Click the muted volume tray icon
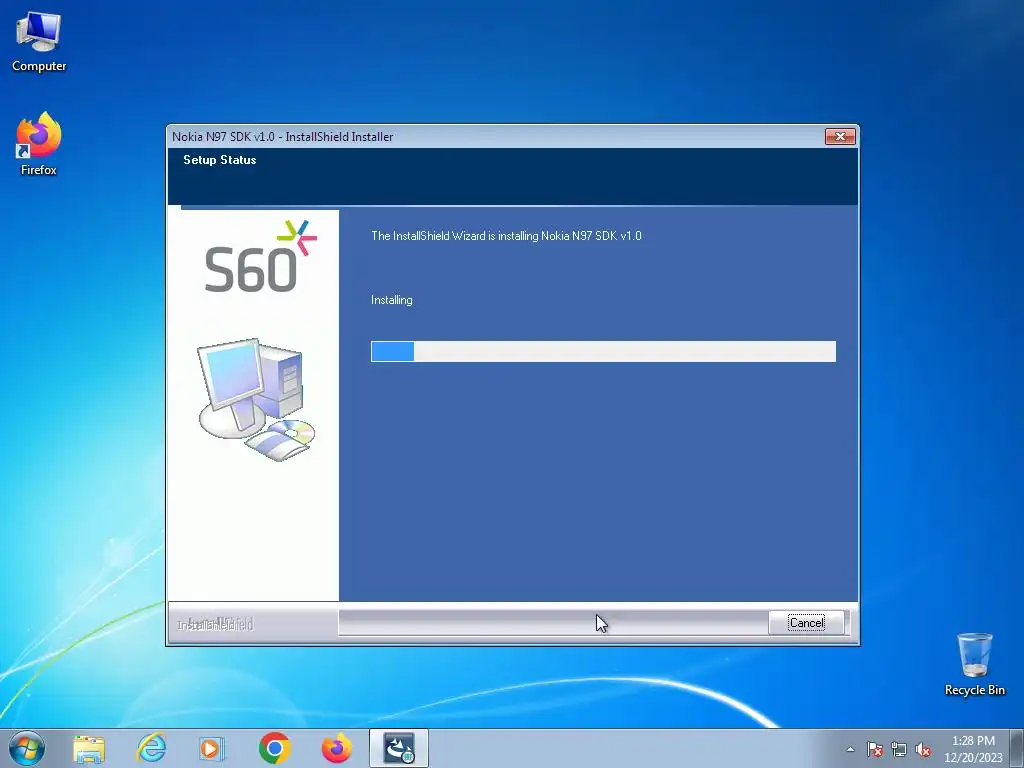This screenshot has height=768, width=1024. (x=923, y=749)
